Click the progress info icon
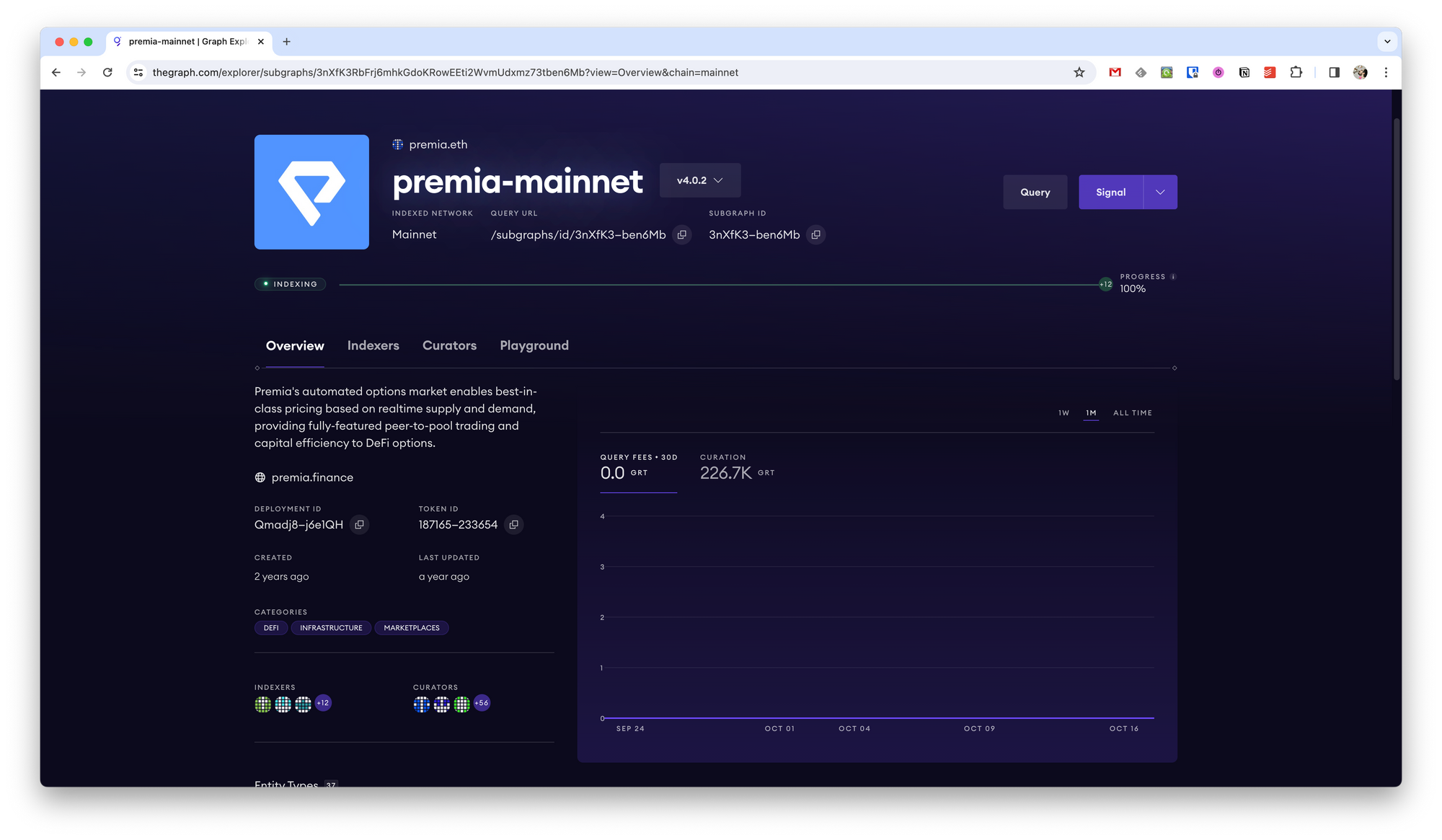 pos(1173,277)
